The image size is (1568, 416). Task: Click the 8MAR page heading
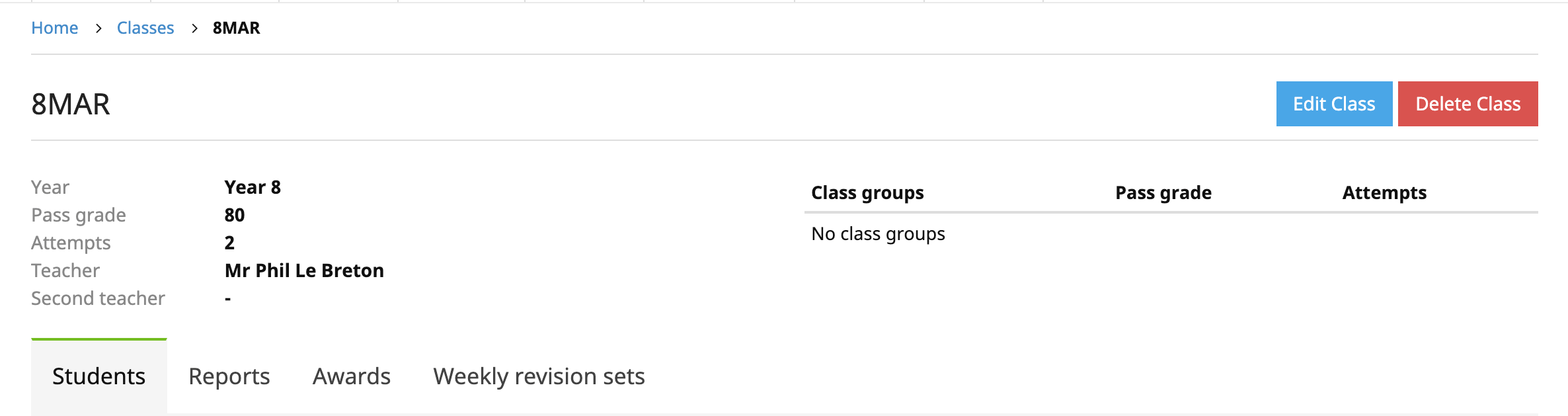point(70,104)
